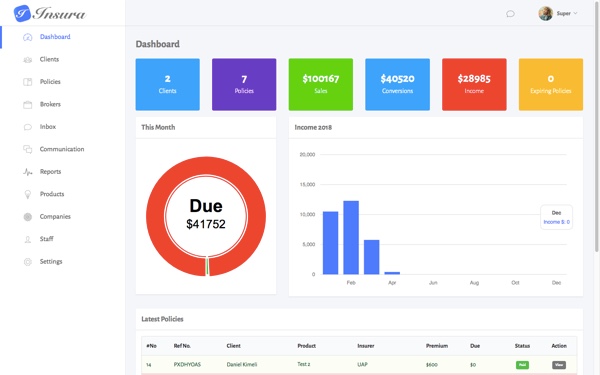This screenshot has width=600, height=375.
Task: Expand the Super user dropdown arrow
Action: [x=575, y=13]
